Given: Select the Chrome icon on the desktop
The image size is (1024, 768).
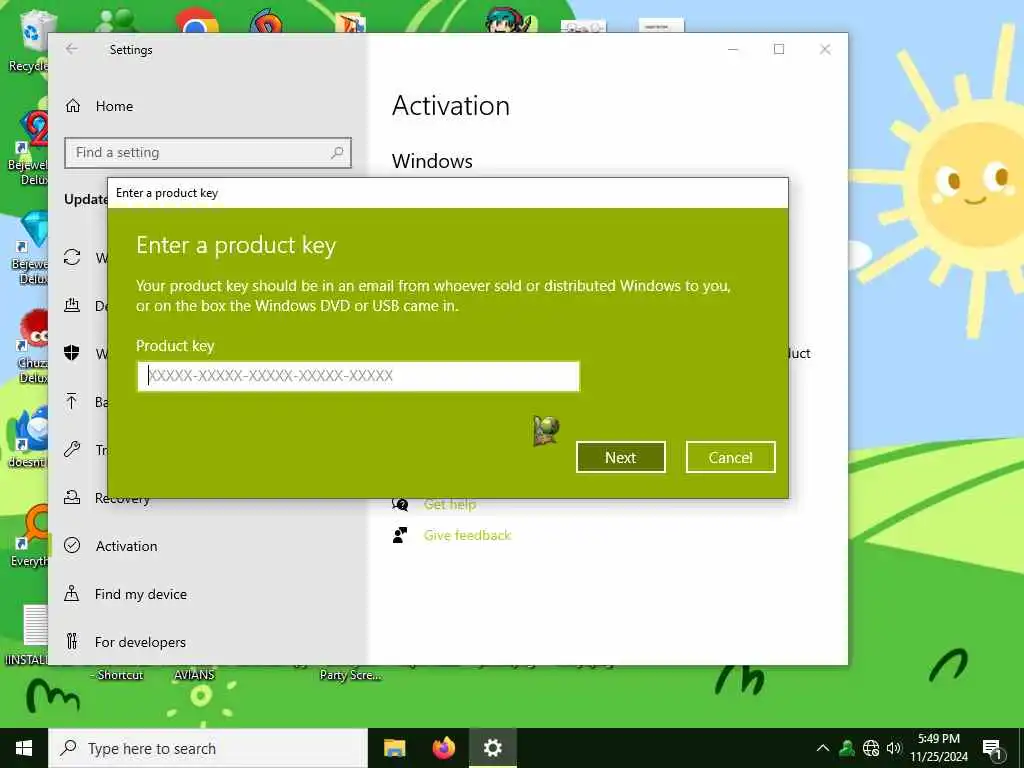Looking at the screenshot, I should click(x=196, y=21).
